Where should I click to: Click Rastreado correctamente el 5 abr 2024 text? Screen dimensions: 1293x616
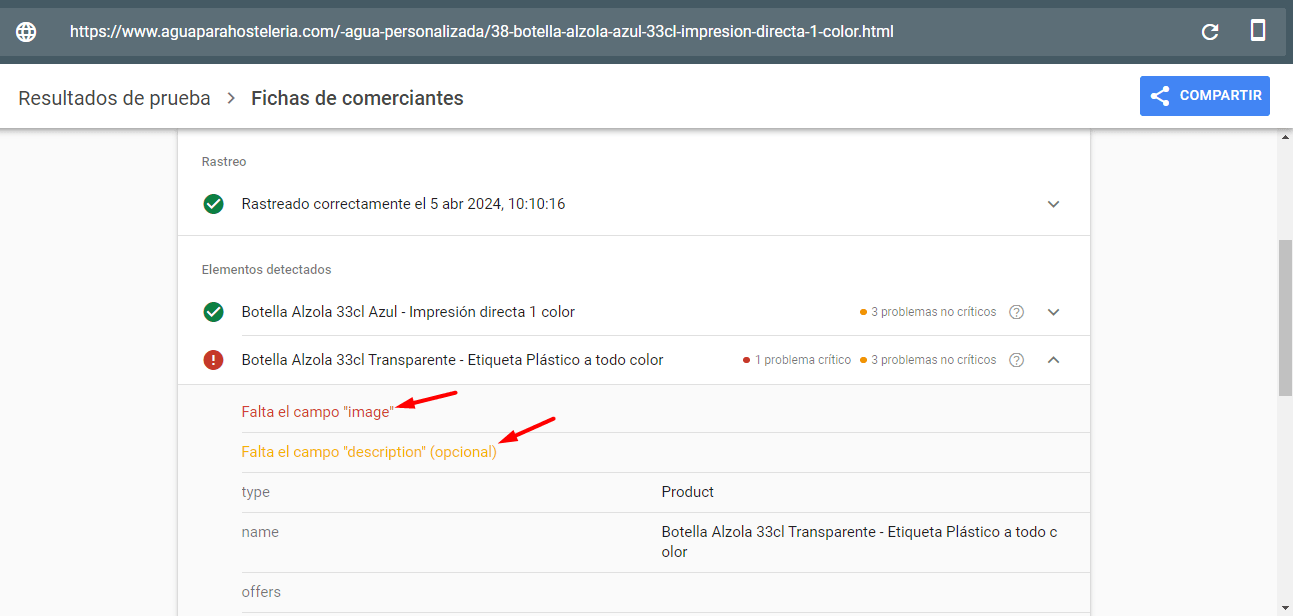(403, 204)
